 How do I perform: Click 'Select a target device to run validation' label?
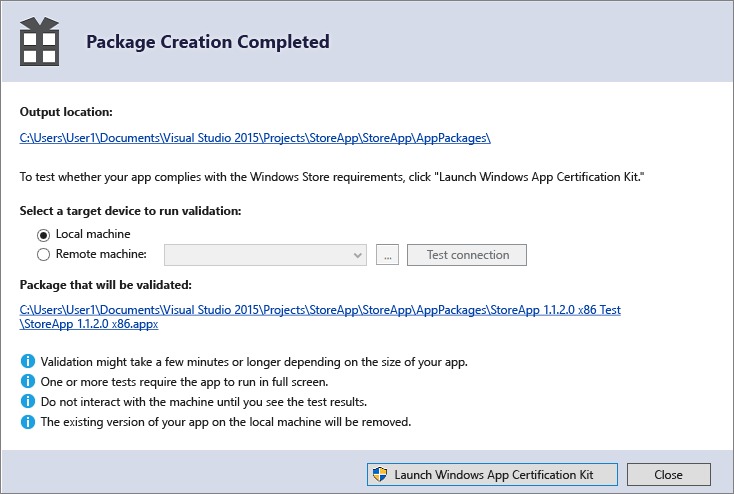point(130,211)
